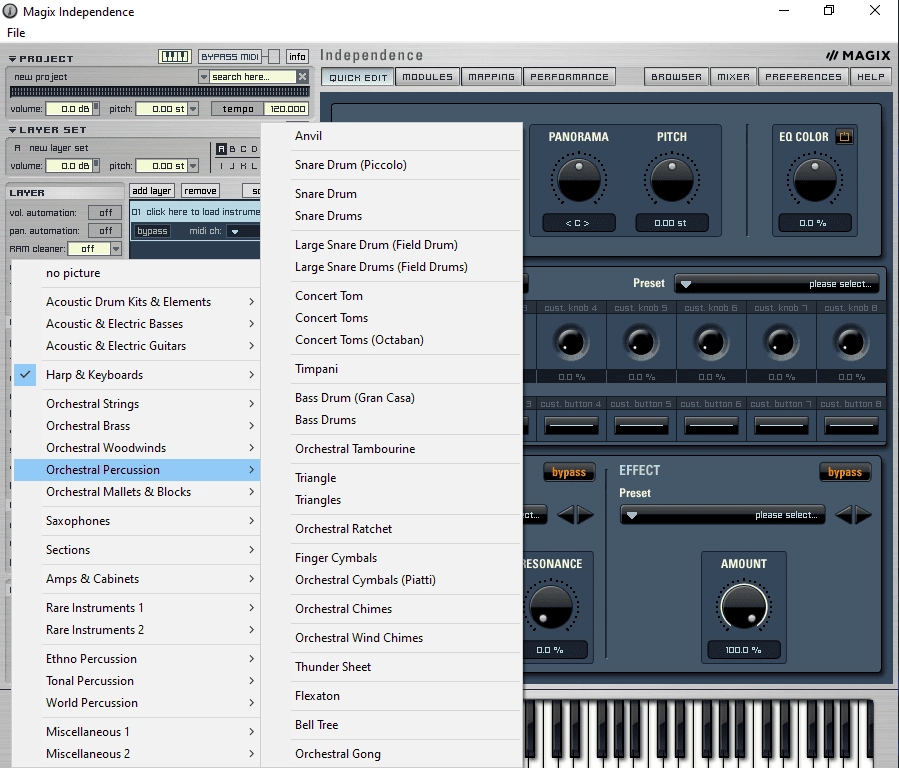This screenshot has width=899, height=768.
Task: Toggle the filter section bypass button
Action: coord(569,472)
